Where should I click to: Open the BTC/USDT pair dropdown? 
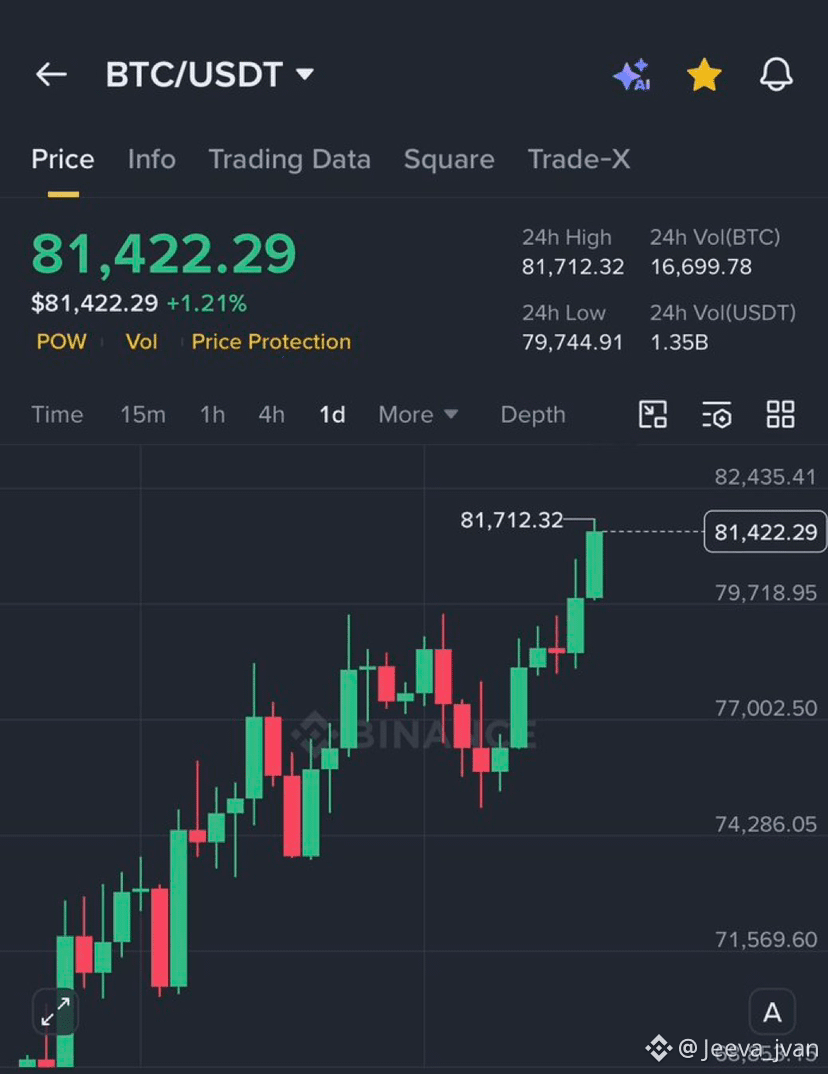[x=210, y=74]
